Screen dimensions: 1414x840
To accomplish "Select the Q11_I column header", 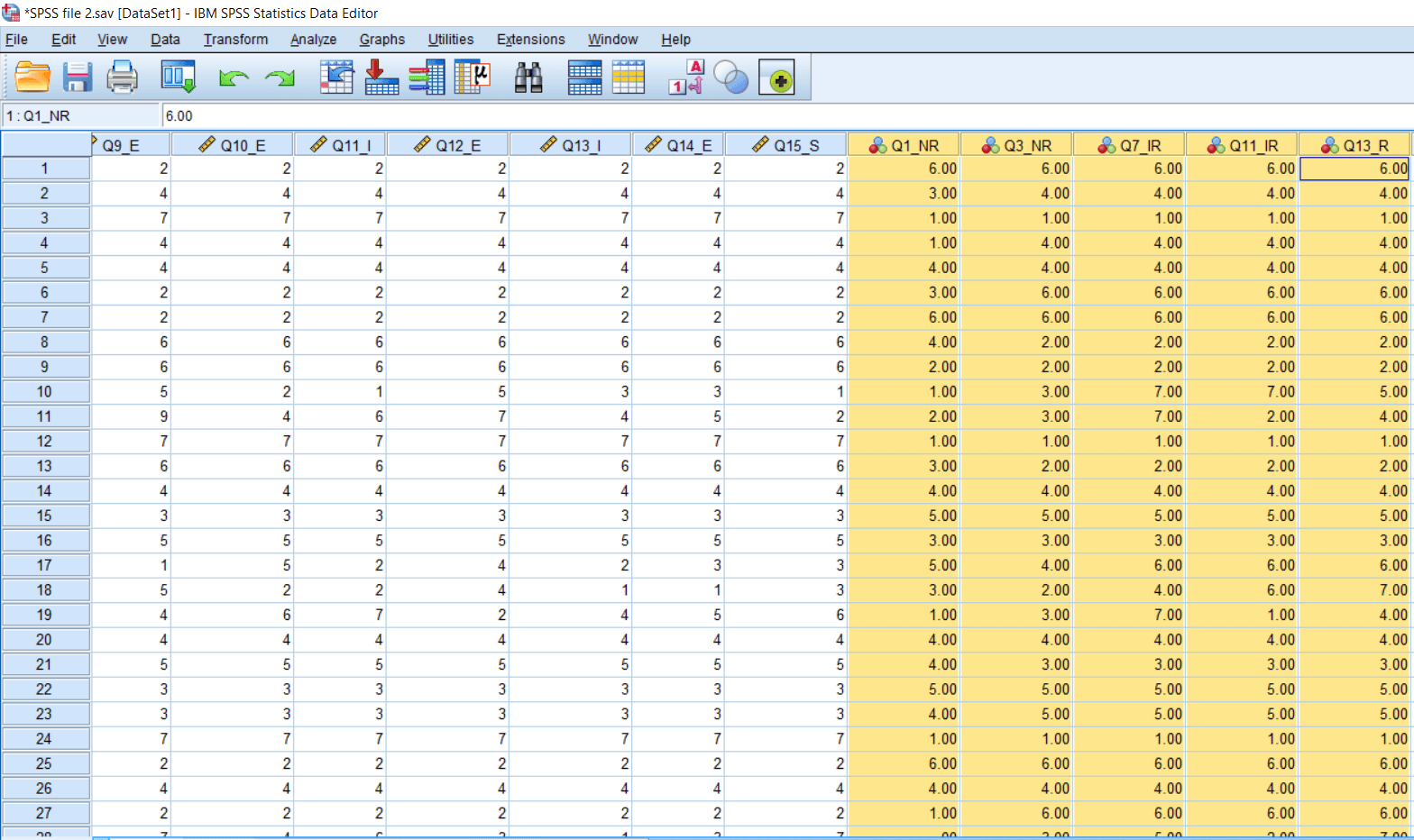I will 340,145.
